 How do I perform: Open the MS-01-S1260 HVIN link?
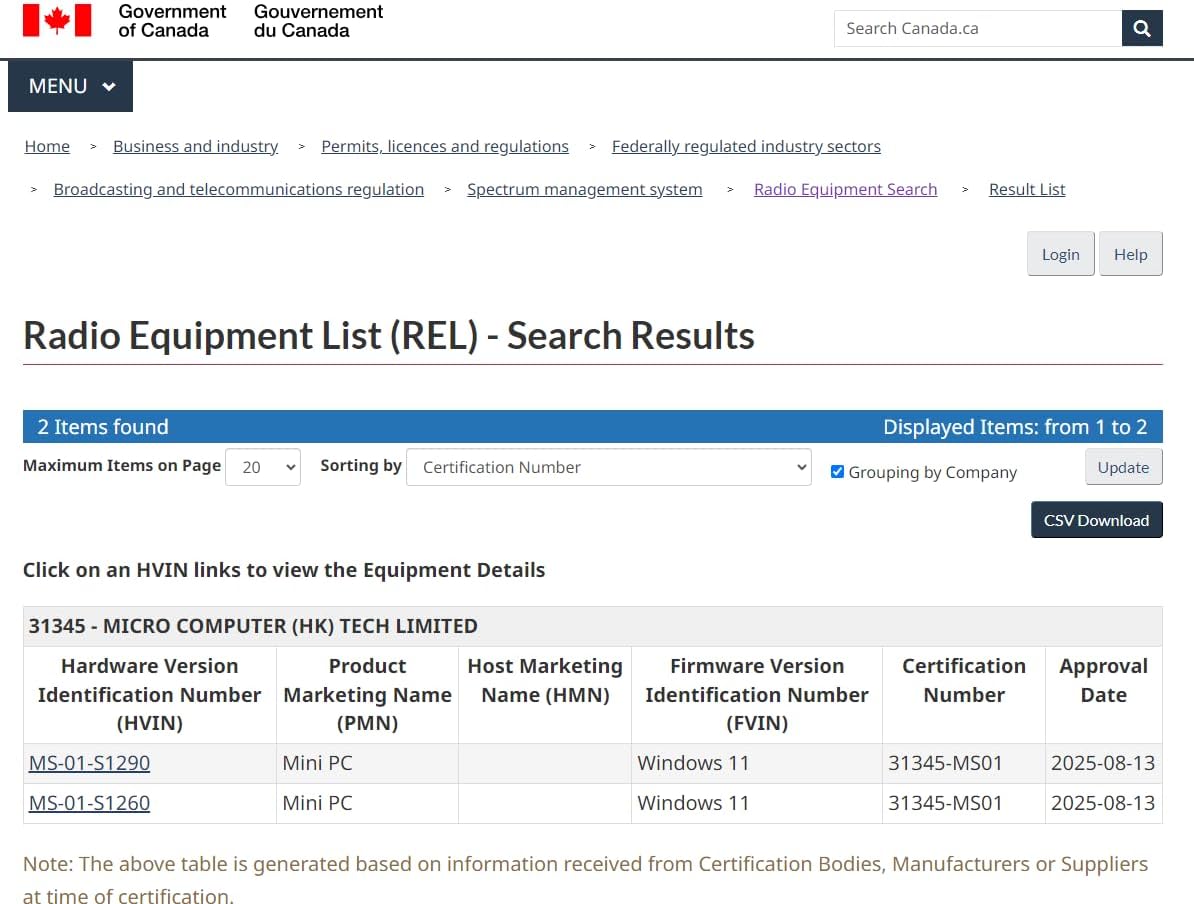click(89, 803)
